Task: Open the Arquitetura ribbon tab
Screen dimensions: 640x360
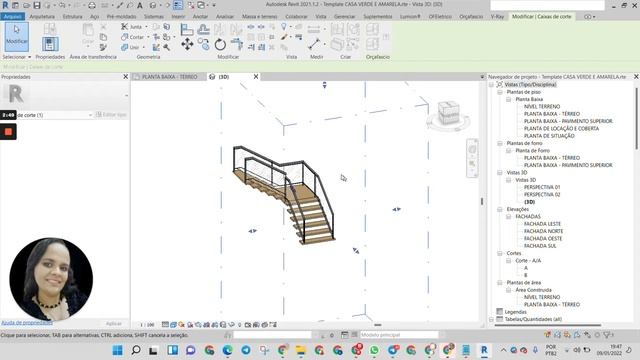Action: [x=42, y=16]
